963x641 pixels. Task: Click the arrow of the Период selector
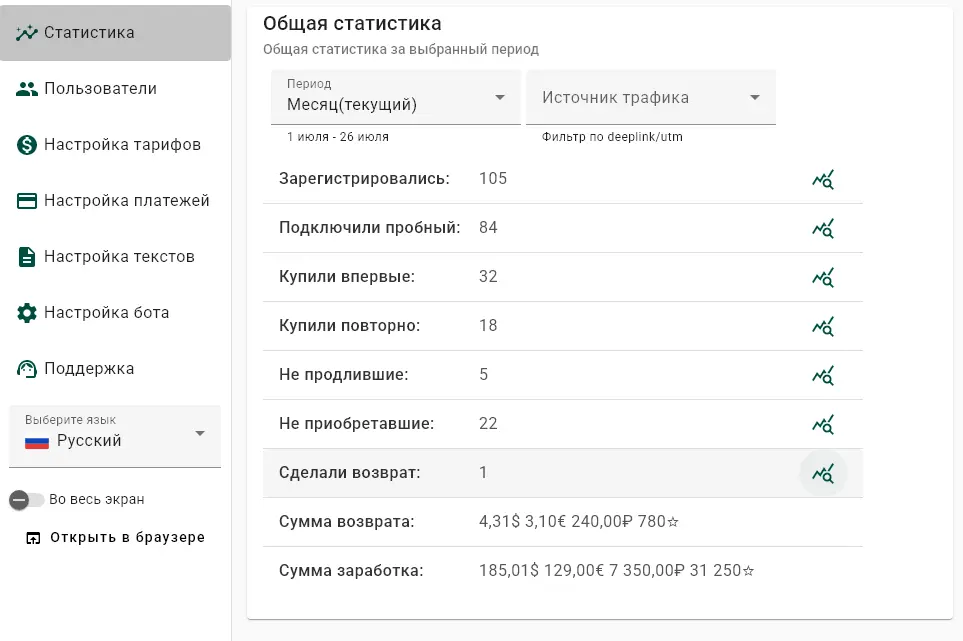click(500, 98)
